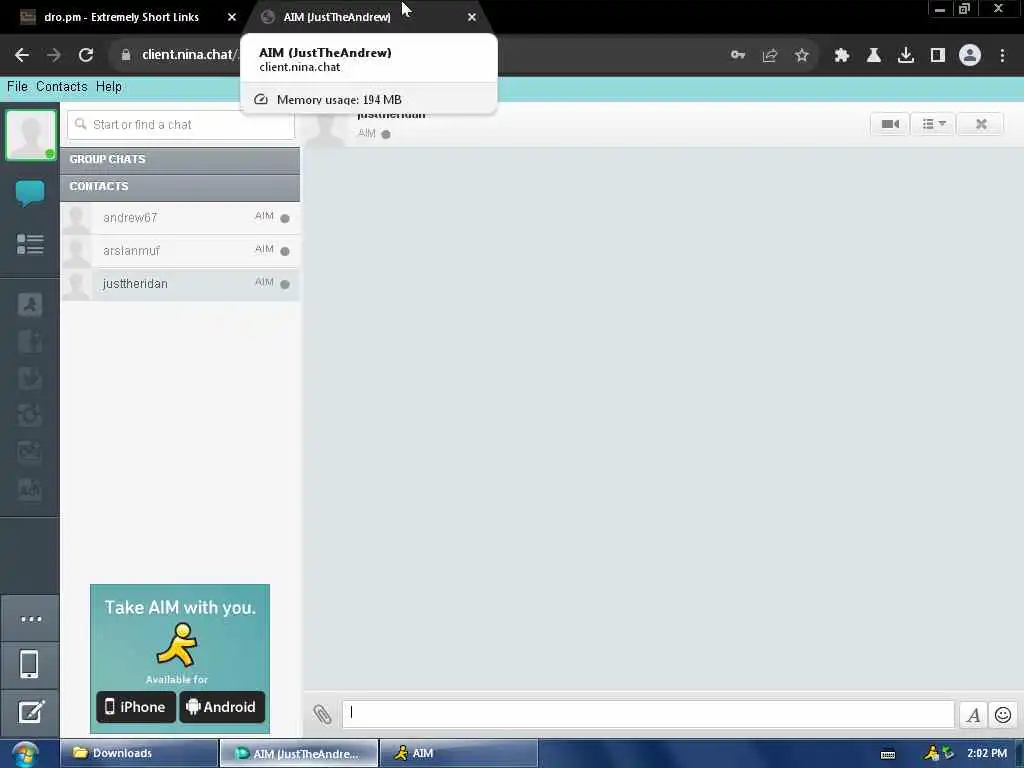Select contact arslanmuf
Screen dimensions: 1024x768
[180, 251]
